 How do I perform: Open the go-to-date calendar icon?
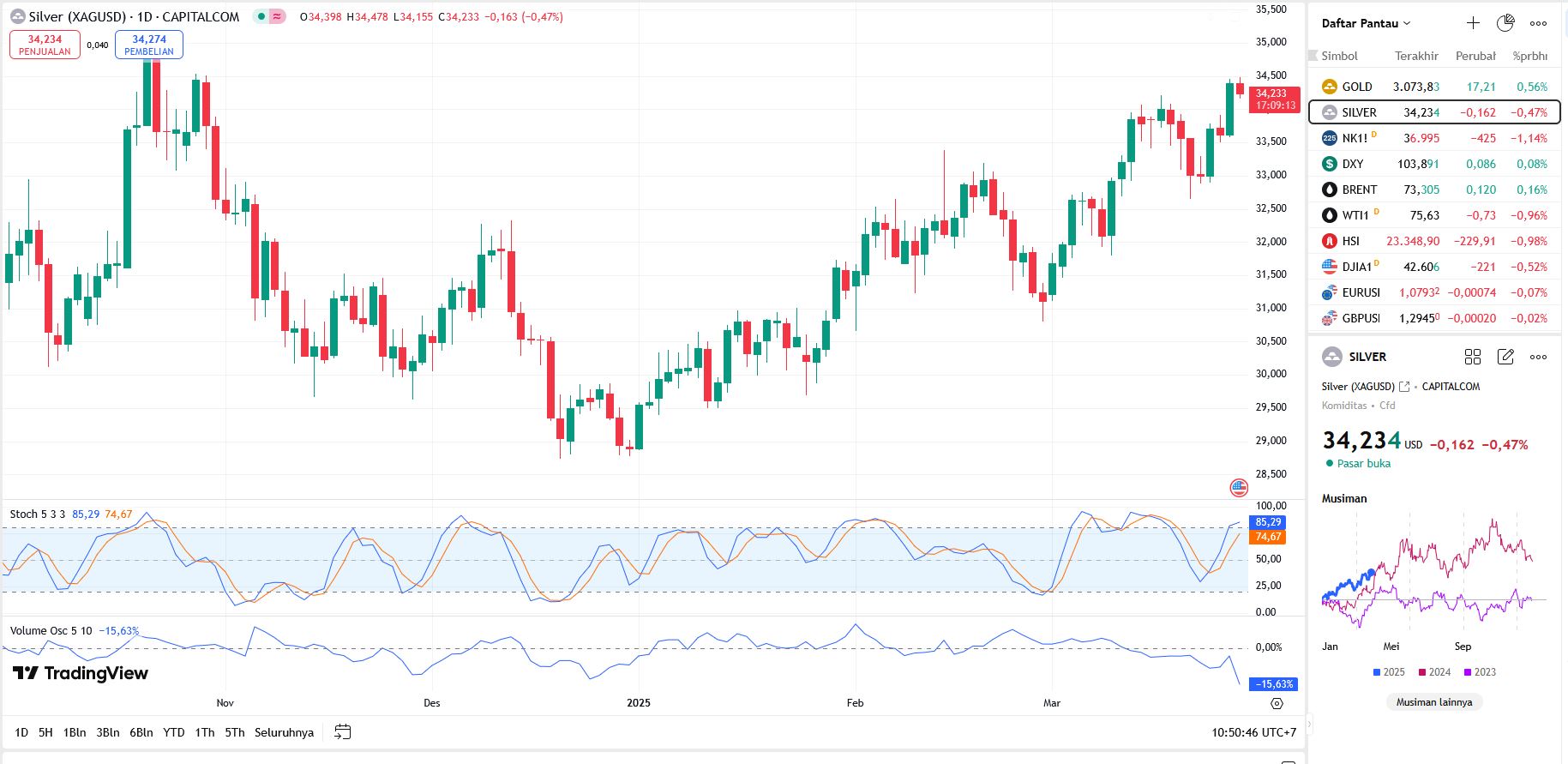point(342,732)
